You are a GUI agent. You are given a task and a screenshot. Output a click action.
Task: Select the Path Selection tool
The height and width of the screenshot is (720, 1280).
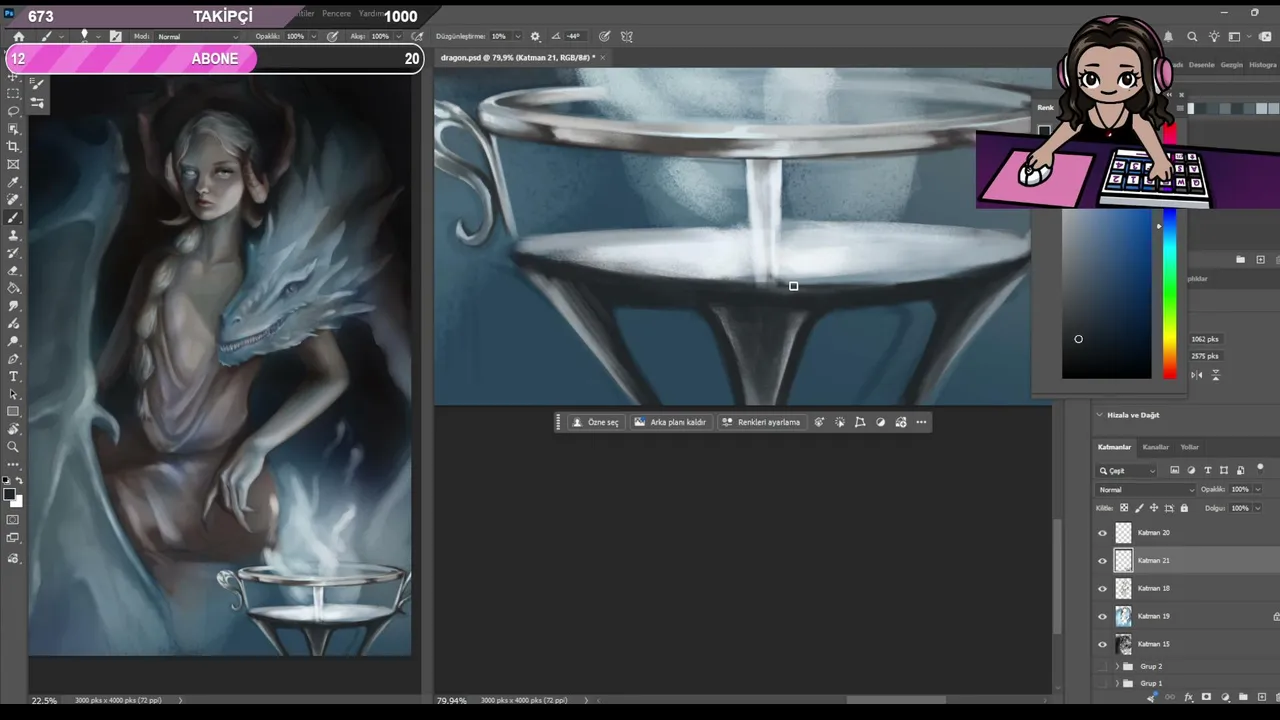[x=13, y=395]
